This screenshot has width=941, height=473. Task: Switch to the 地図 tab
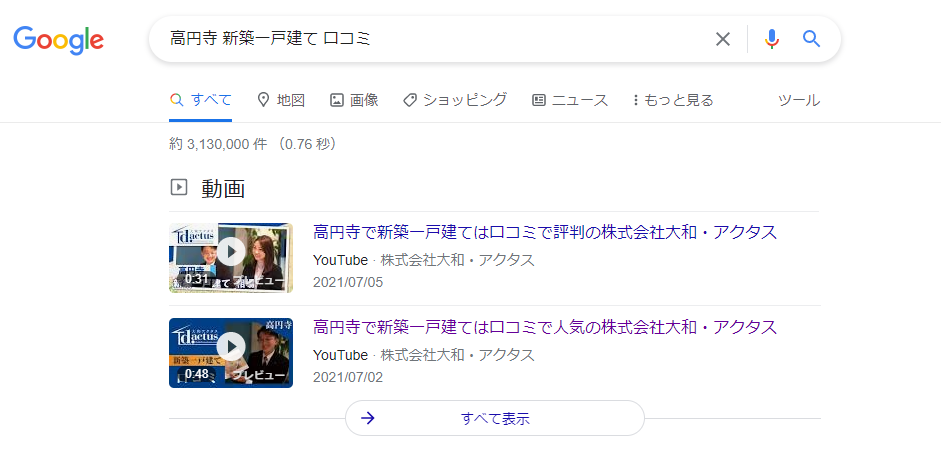(x=281, y=100)
